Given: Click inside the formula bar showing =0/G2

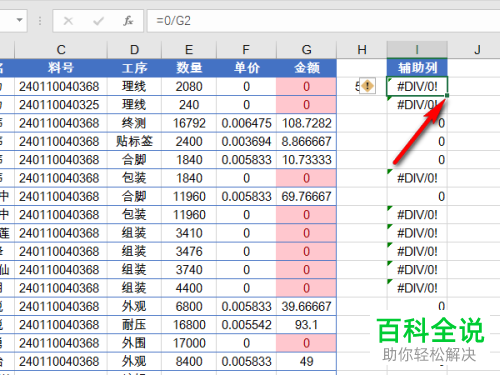Looking at the screenshot, I should click(323, 21).
